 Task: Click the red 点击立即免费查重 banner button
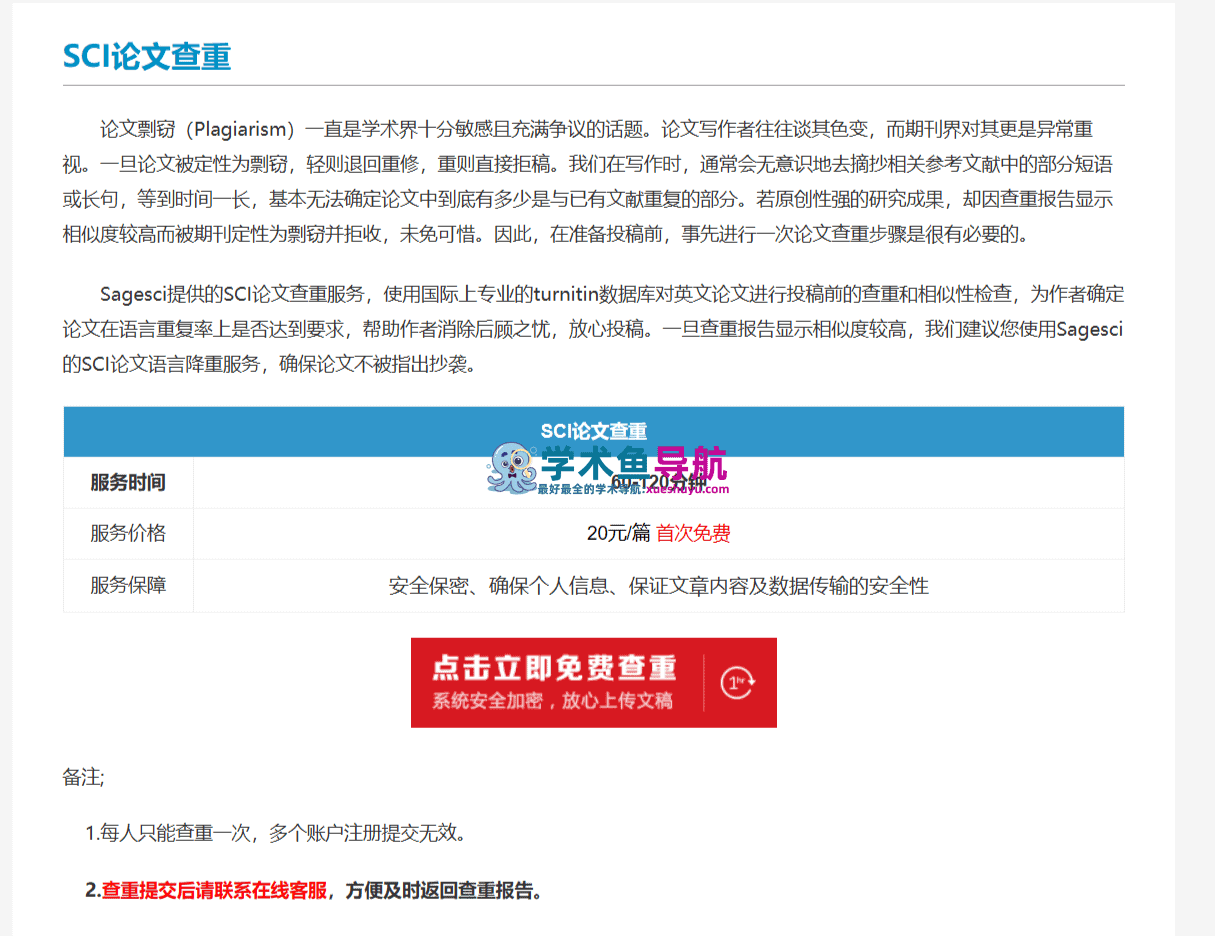593,682
